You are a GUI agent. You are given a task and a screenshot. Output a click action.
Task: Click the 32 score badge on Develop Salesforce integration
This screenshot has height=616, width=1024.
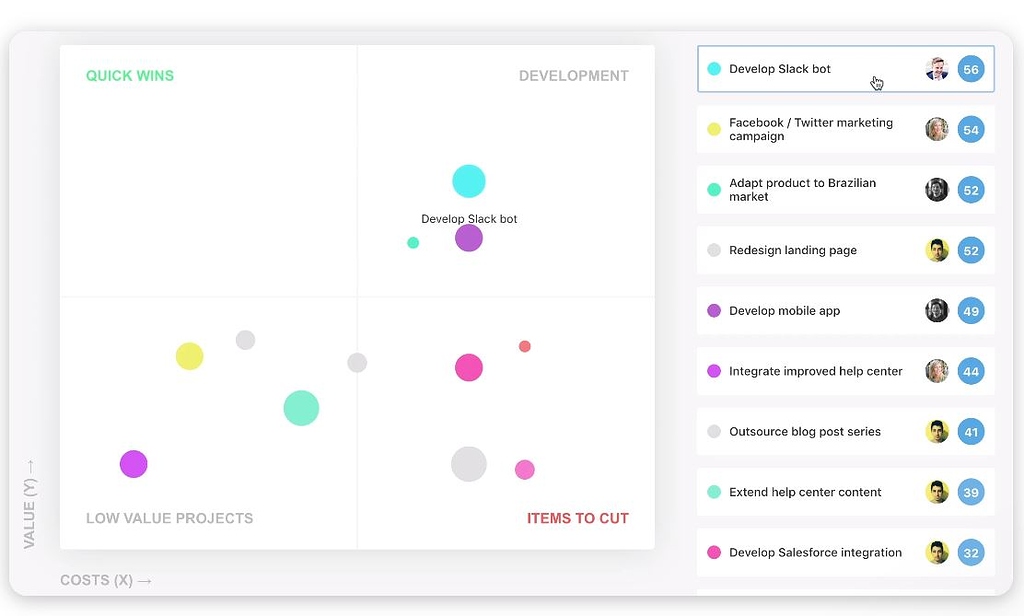[970, 552]
